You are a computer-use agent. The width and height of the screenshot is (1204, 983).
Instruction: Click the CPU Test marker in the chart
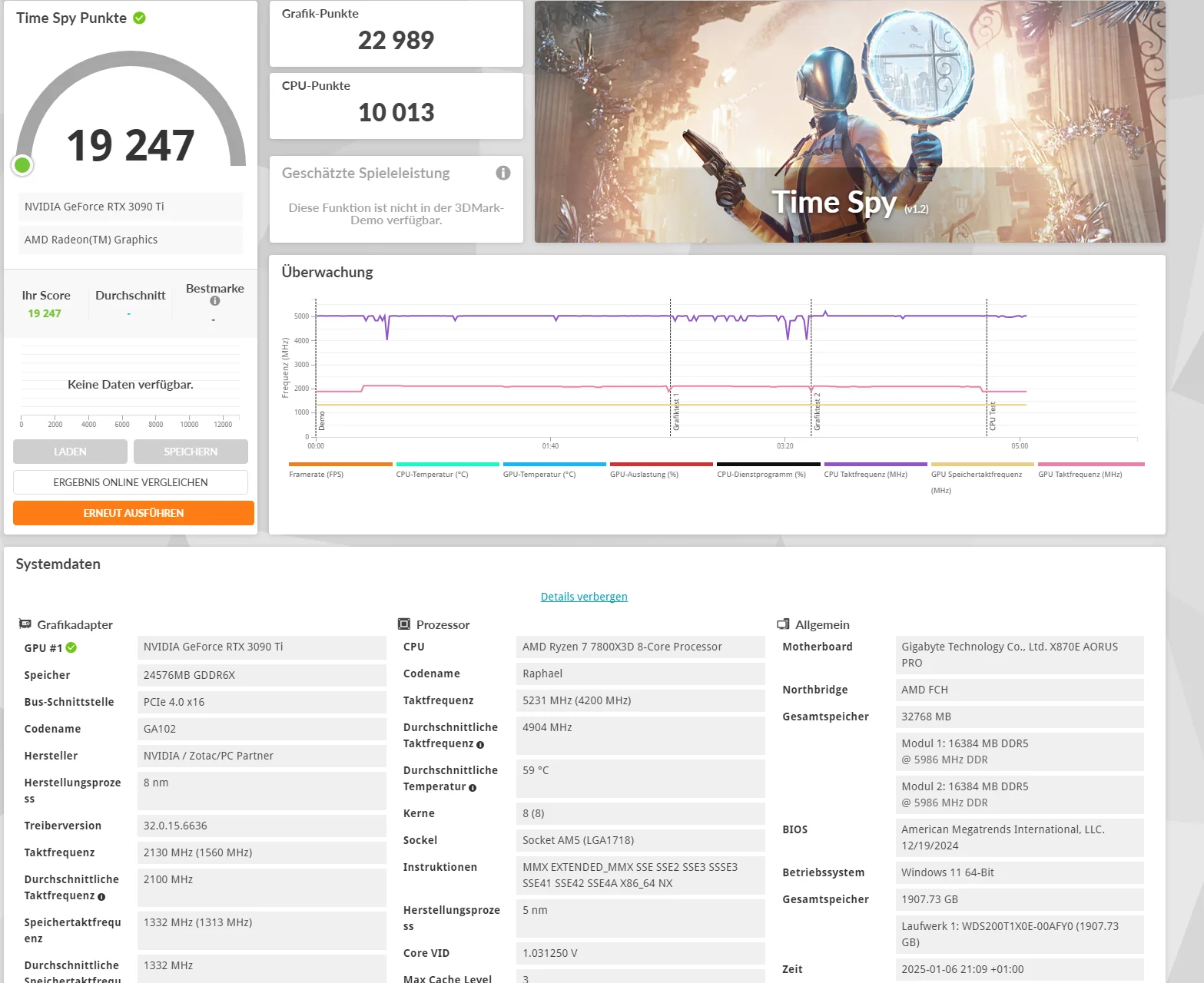pos(993,415)
